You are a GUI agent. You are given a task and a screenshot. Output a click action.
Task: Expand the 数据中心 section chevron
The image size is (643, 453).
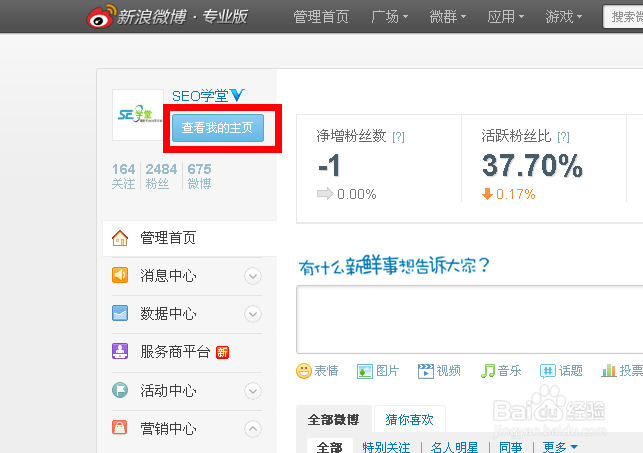(x=253, y=314)
